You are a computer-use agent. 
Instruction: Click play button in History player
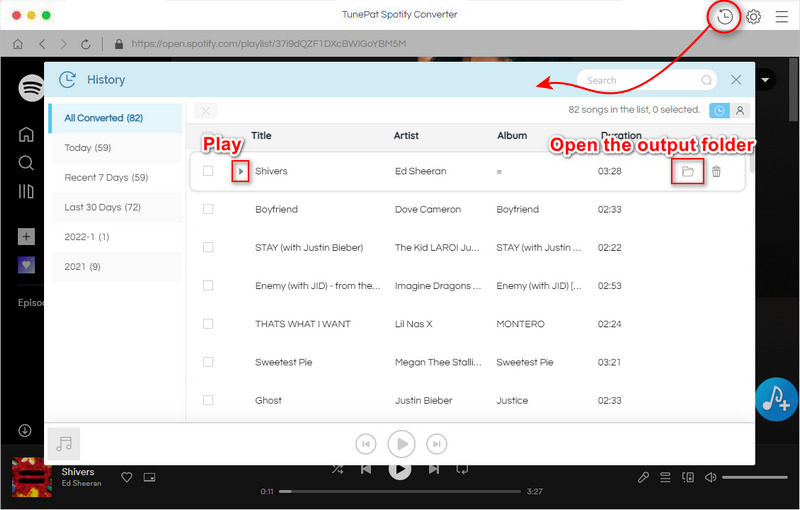point(401,444)
